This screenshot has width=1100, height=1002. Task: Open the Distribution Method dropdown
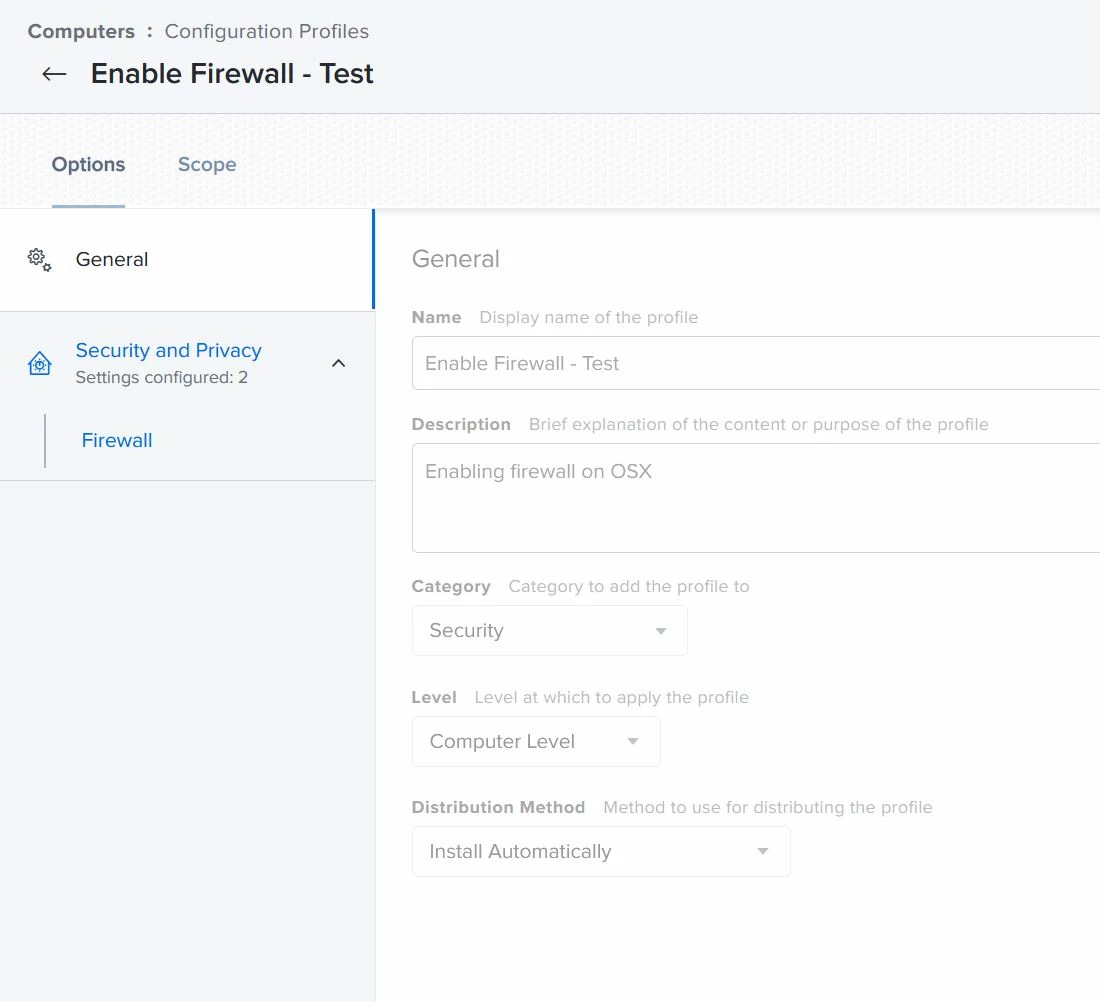click(601, 851)
